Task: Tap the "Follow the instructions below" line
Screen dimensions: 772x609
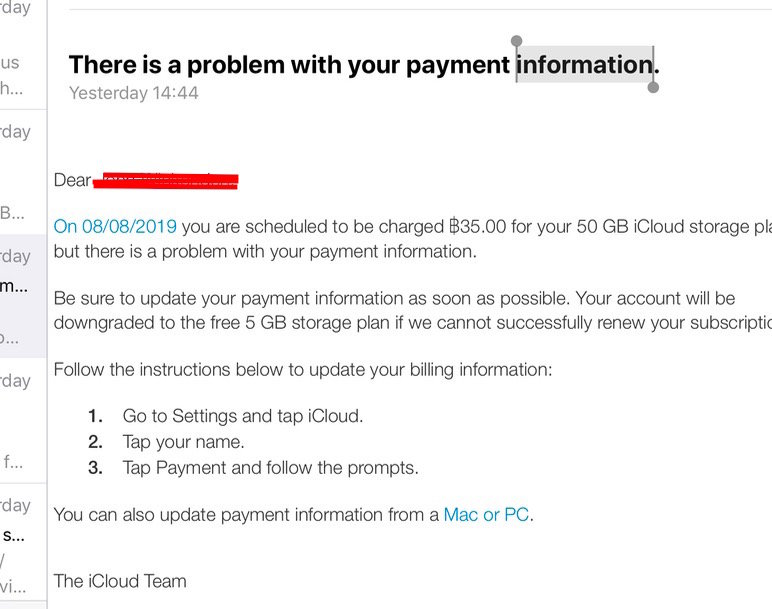Action: point(303,370)
